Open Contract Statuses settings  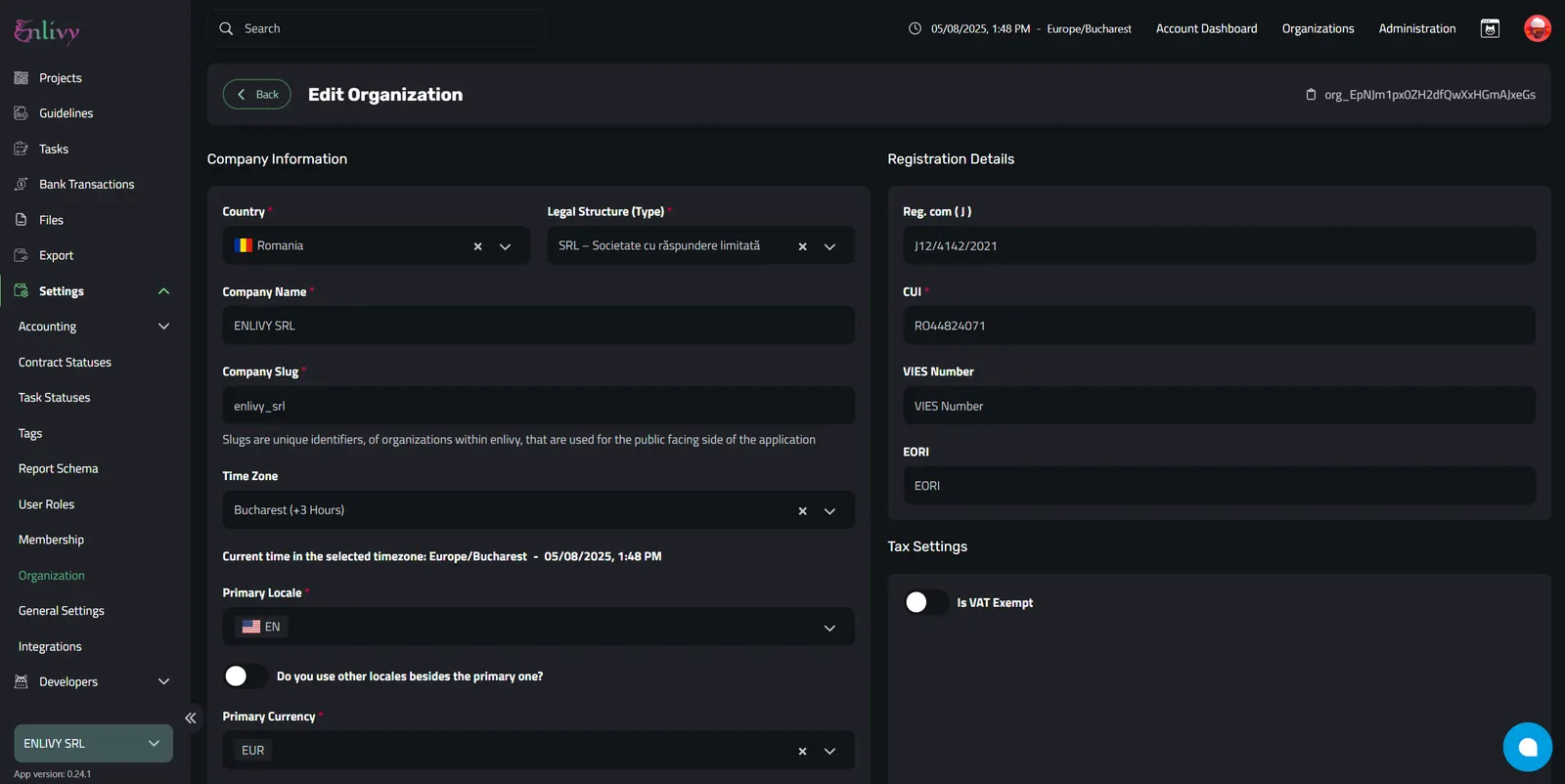tap(65, 363)
